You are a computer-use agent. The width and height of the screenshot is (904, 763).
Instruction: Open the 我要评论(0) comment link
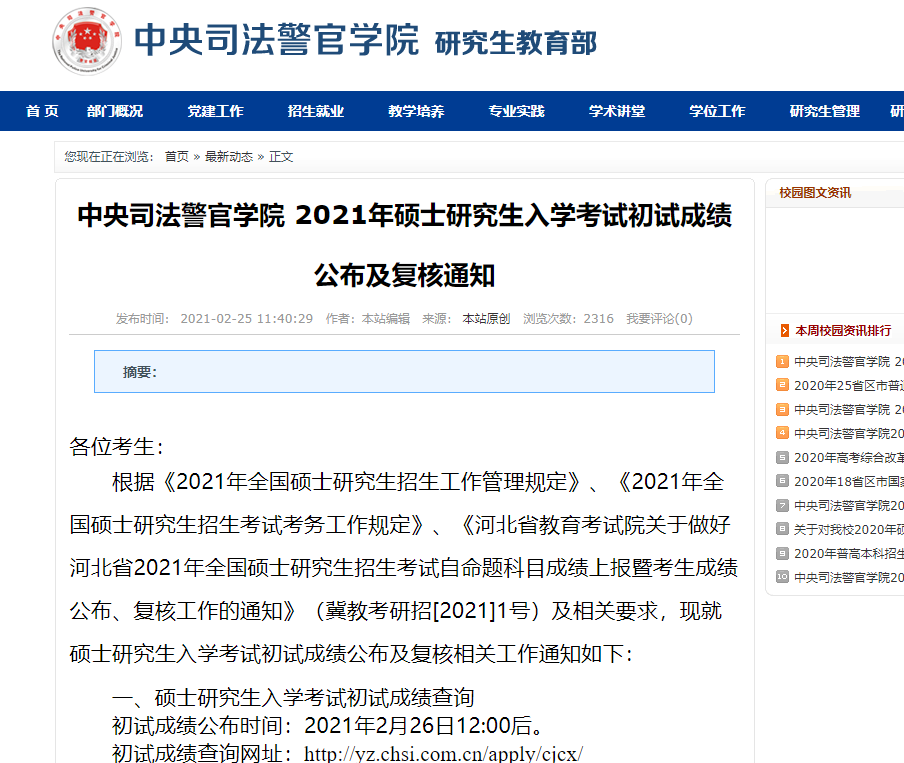659,319
